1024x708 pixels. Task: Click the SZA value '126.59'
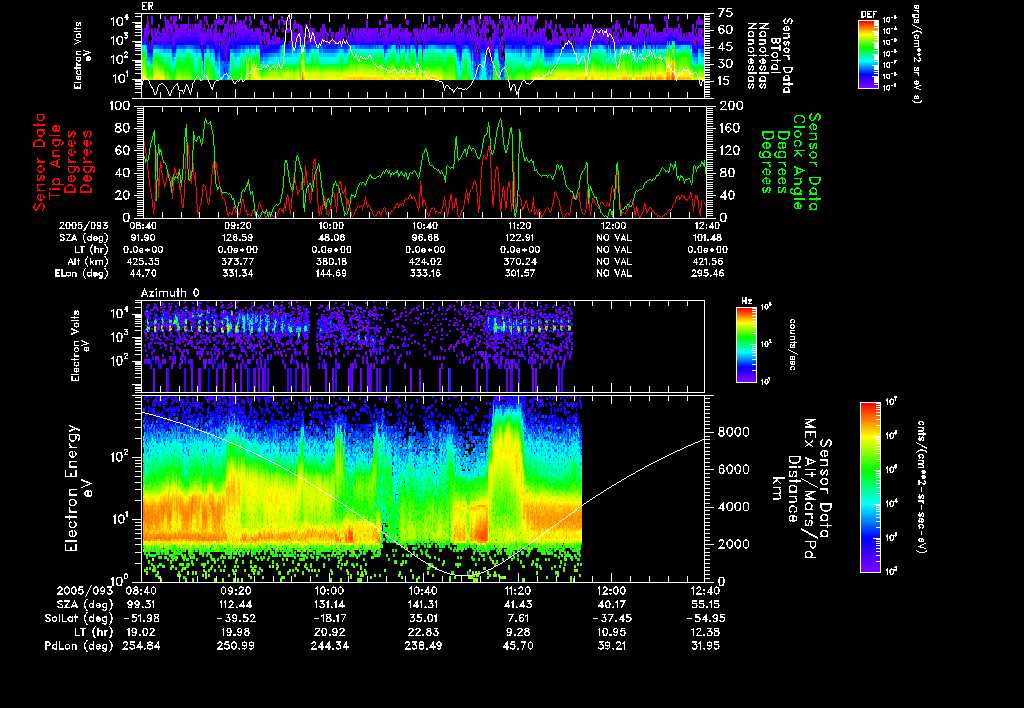coord(237,238)
